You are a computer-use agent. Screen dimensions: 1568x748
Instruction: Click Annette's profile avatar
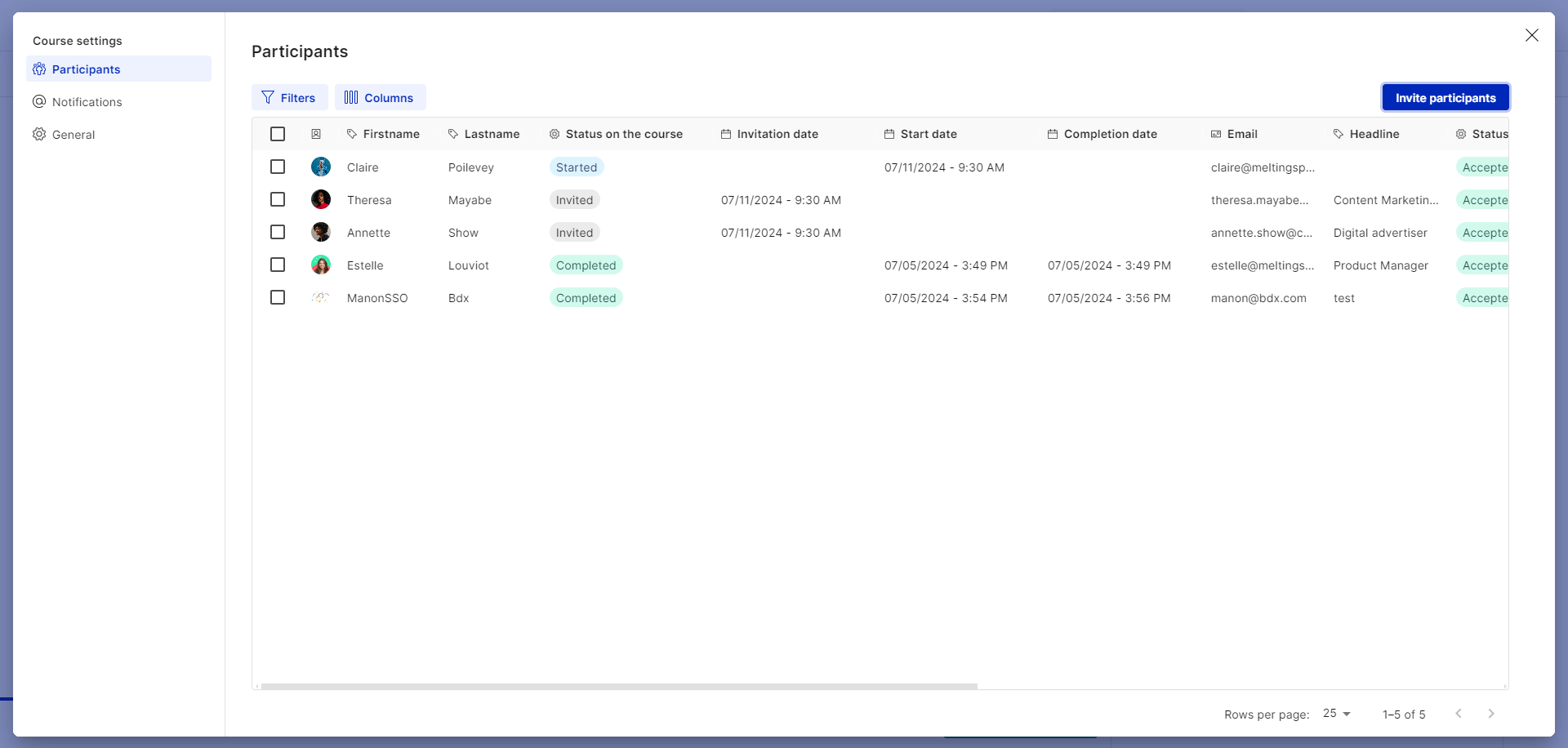321,233
